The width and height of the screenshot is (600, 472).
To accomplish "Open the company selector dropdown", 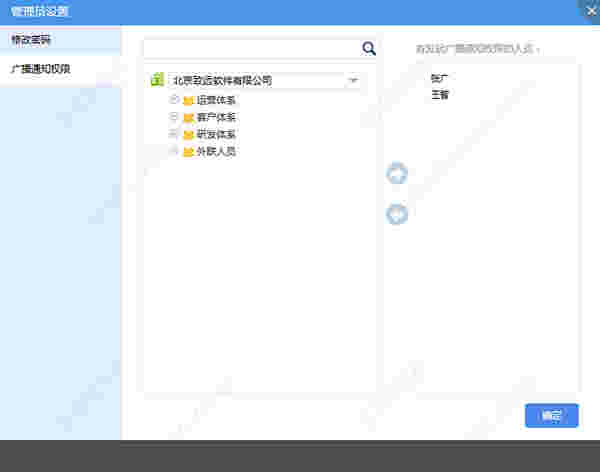I will click(353, 80).
